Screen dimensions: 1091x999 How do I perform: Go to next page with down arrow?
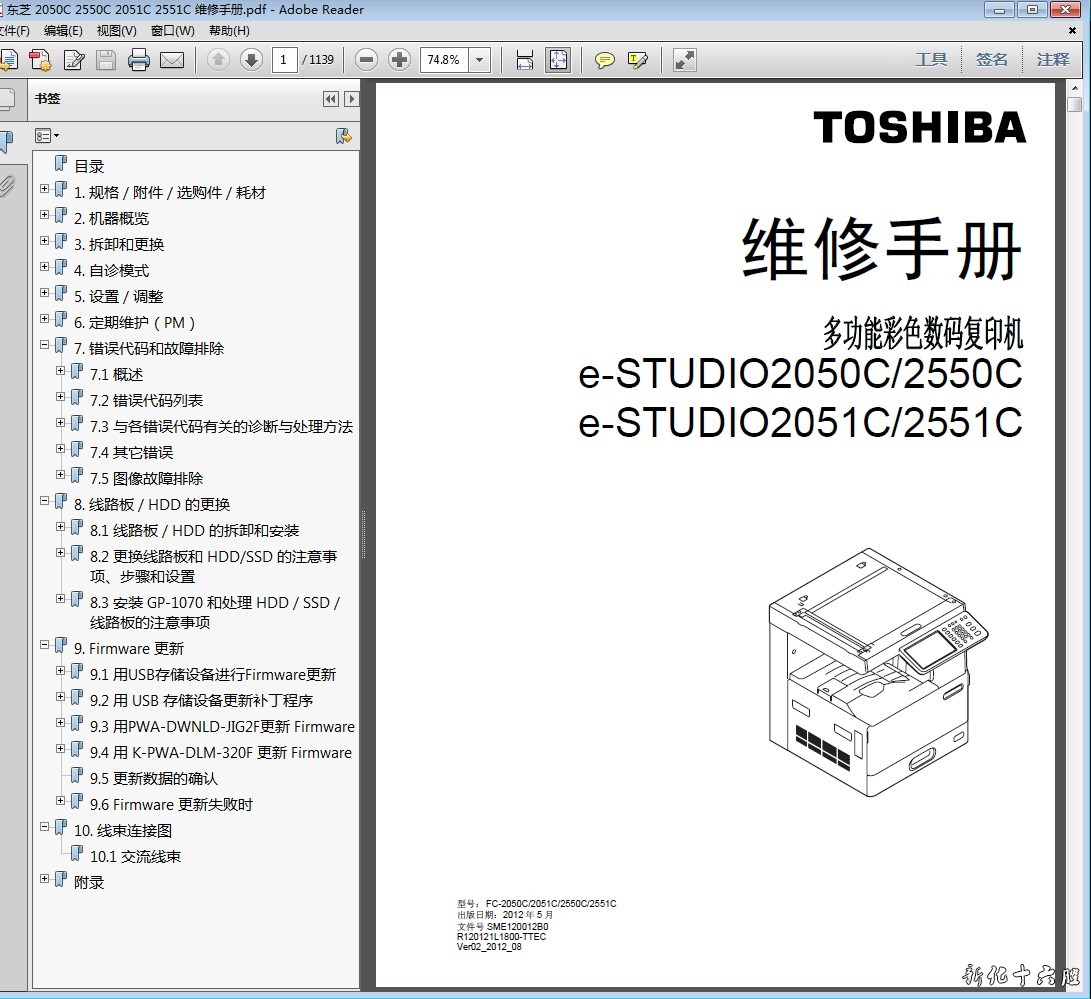(251, 60)
